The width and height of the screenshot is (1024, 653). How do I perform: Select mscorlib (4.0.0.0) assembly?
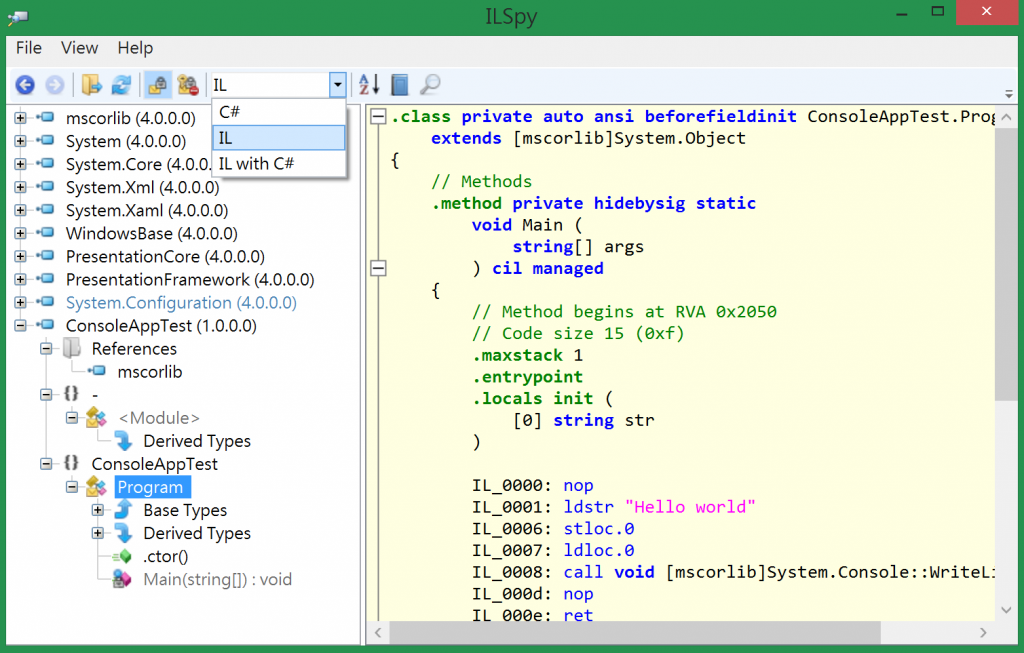click(x=131, y=118)
